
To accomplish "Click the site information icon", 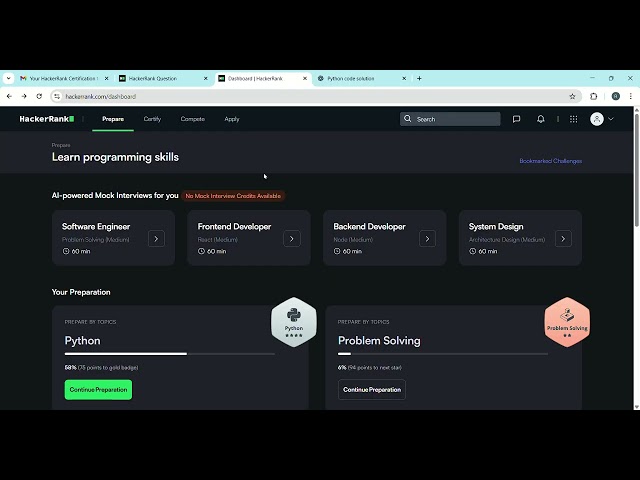I will click(x=57, y=96).
